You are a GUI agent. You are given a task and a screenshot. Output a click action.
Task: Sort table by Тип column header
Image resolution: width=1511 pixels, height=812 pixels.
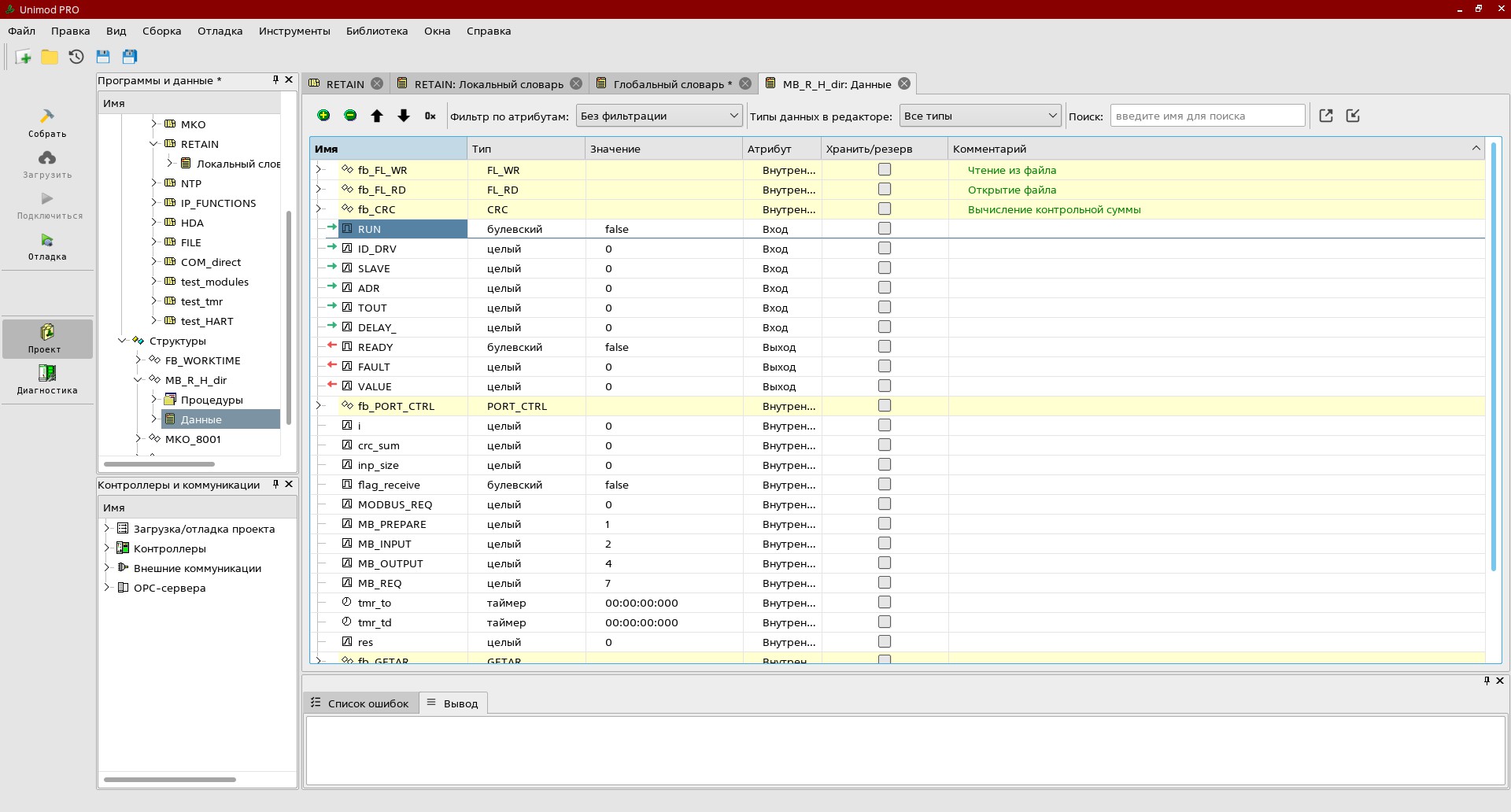(526, 149)
